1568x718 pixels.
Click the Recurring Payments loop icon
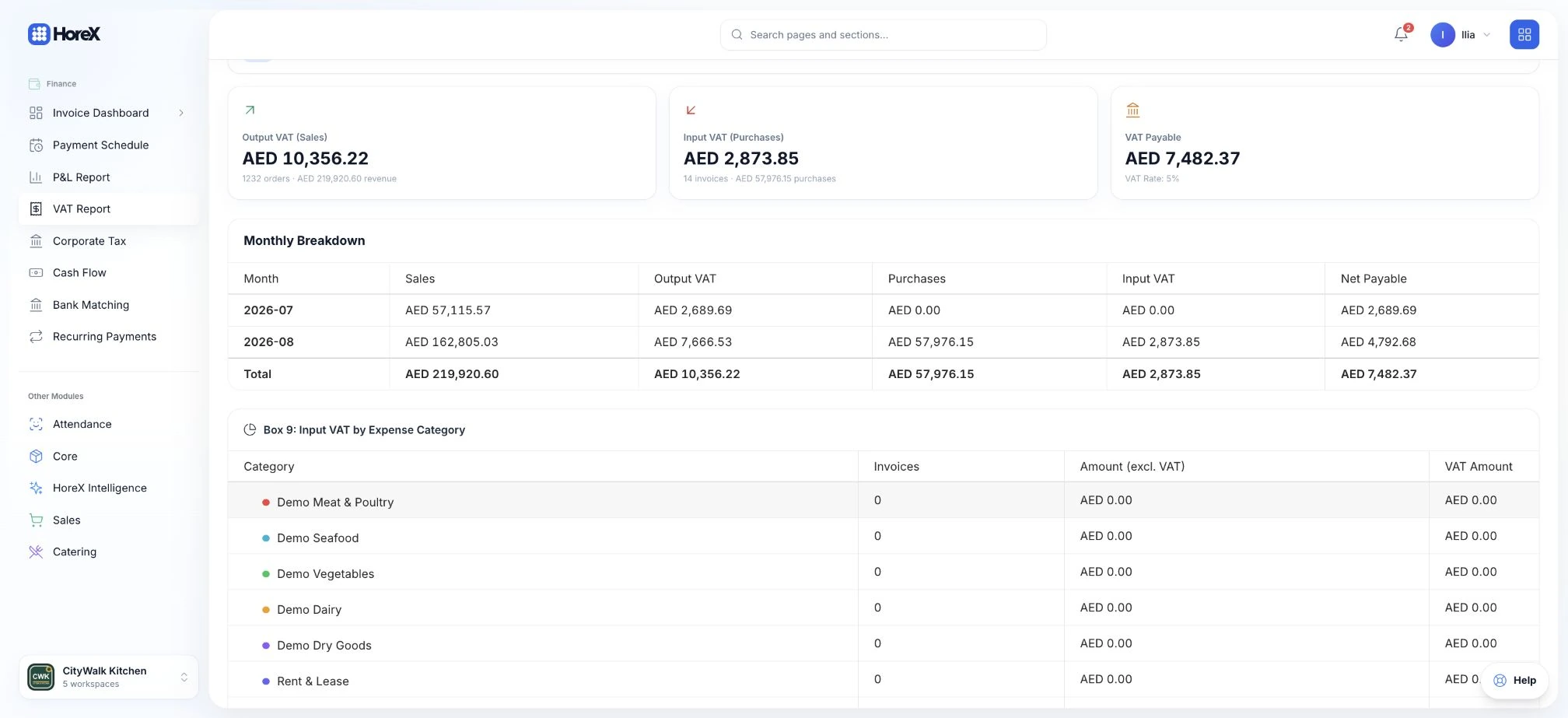pyautogui.click(x=36, y=337)
